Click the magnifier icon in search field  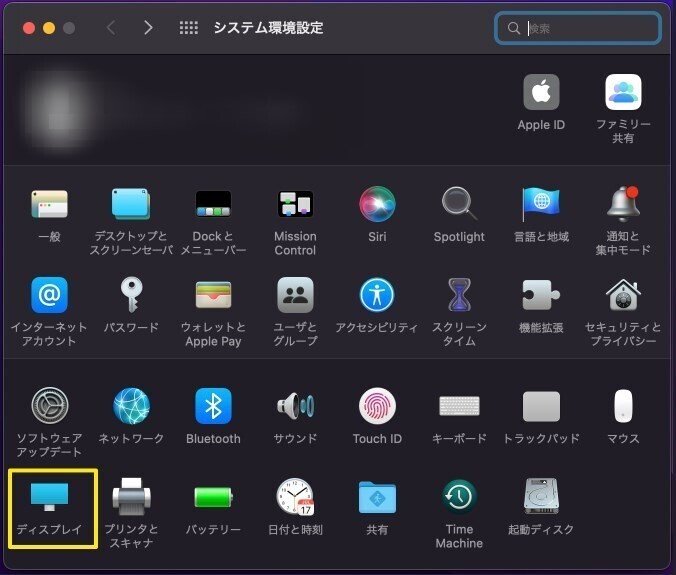point(513,28)
